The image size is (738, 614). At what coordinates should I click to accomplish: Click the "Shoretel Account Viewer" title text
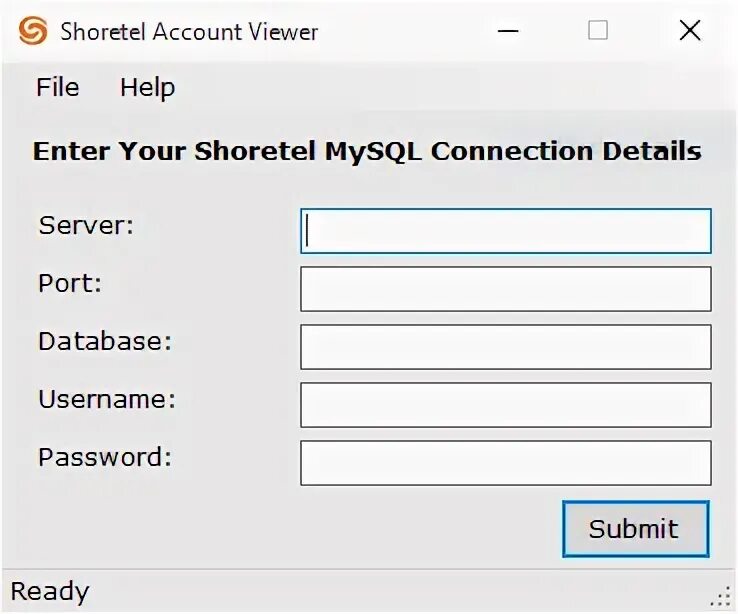pos(189,32)
